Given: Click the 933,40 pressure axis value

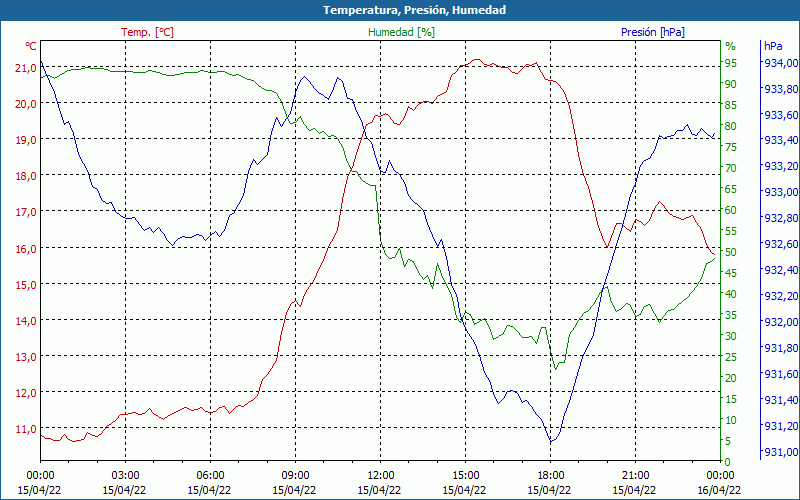Looking at the screenshot, I should coord(779,140).
